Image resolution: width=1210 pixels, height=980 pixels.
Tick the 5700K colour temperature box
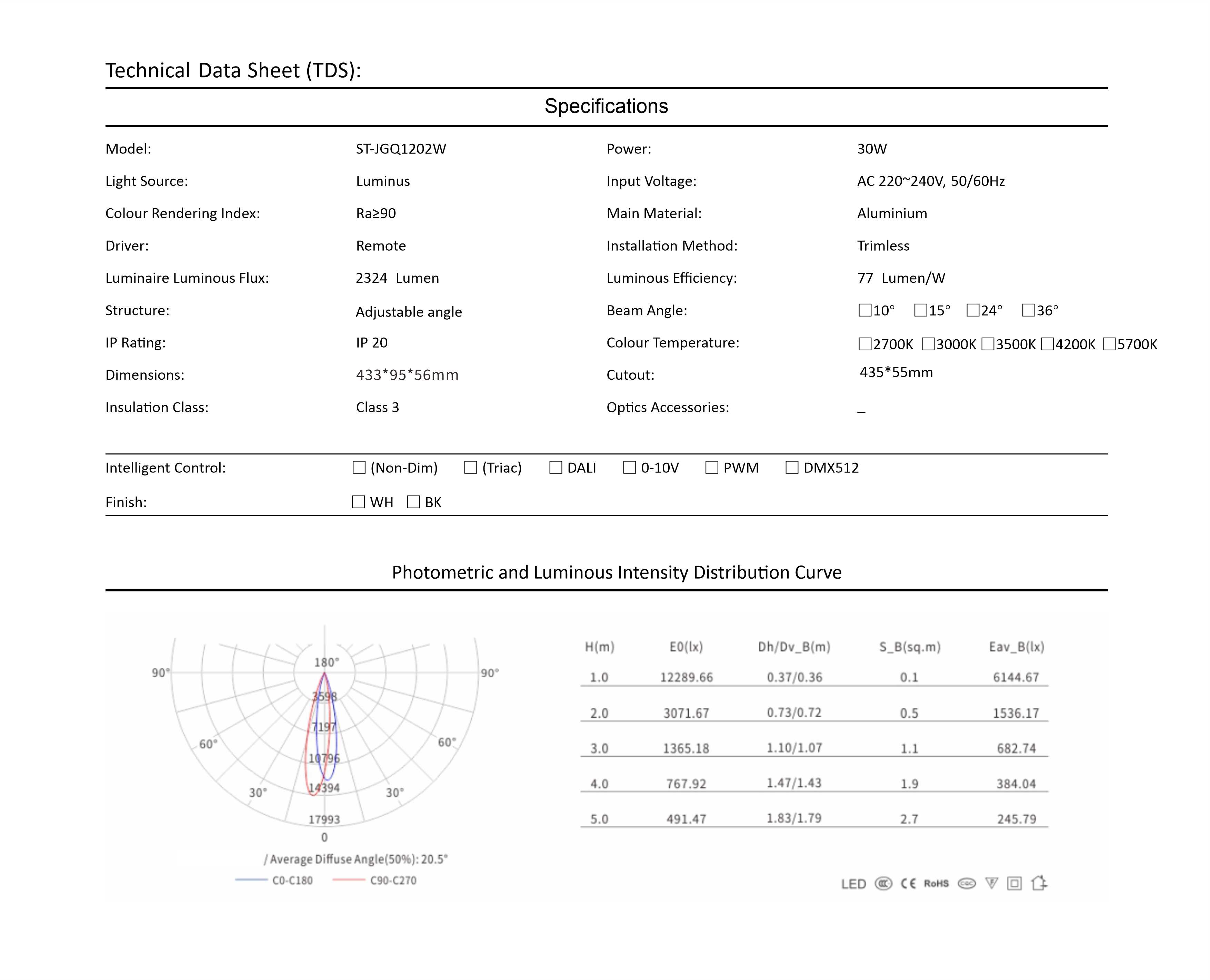1109,344
